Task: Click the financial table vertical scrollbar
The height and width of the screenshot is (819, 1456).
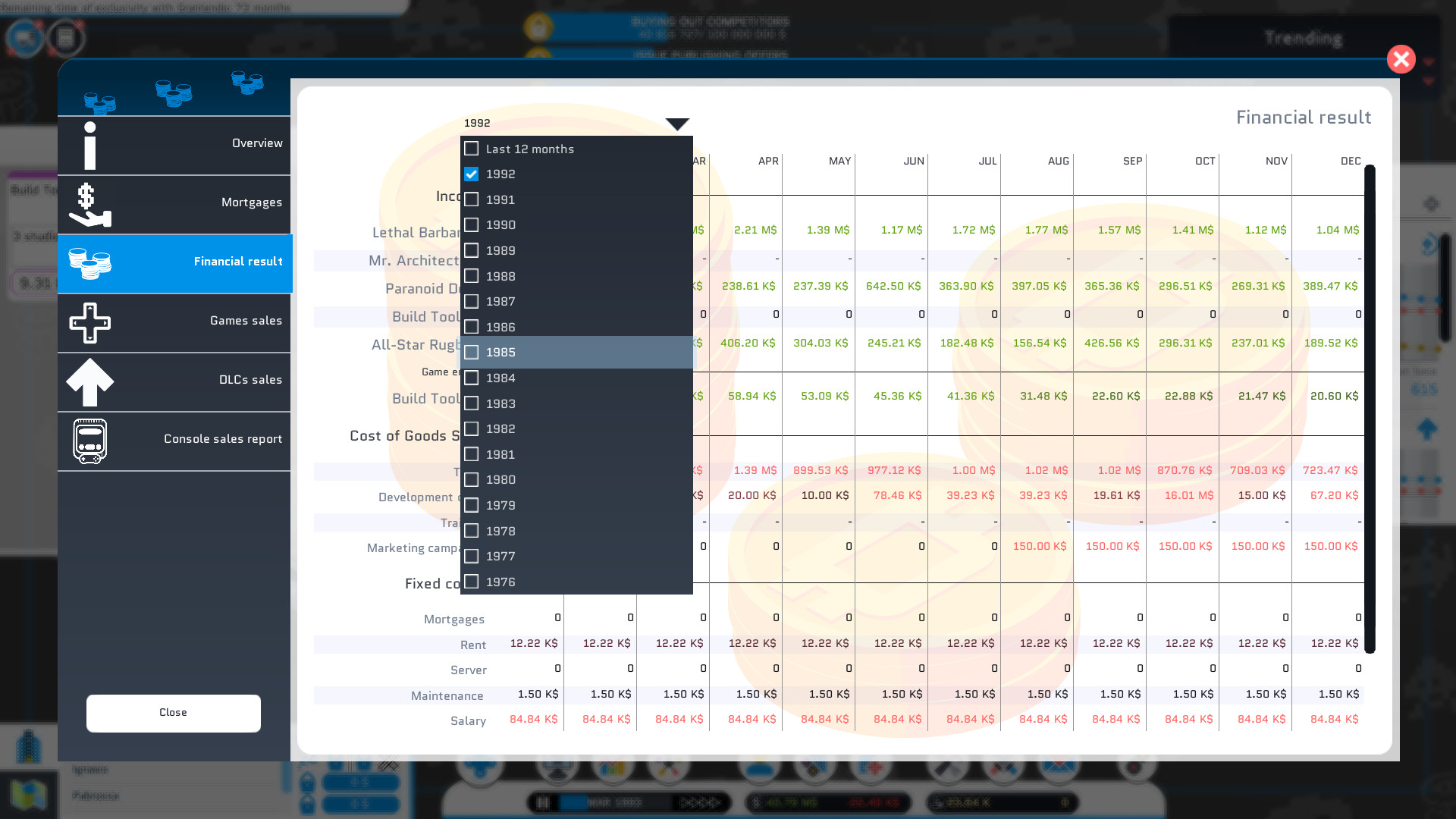Action: [x=1370, y=409]
